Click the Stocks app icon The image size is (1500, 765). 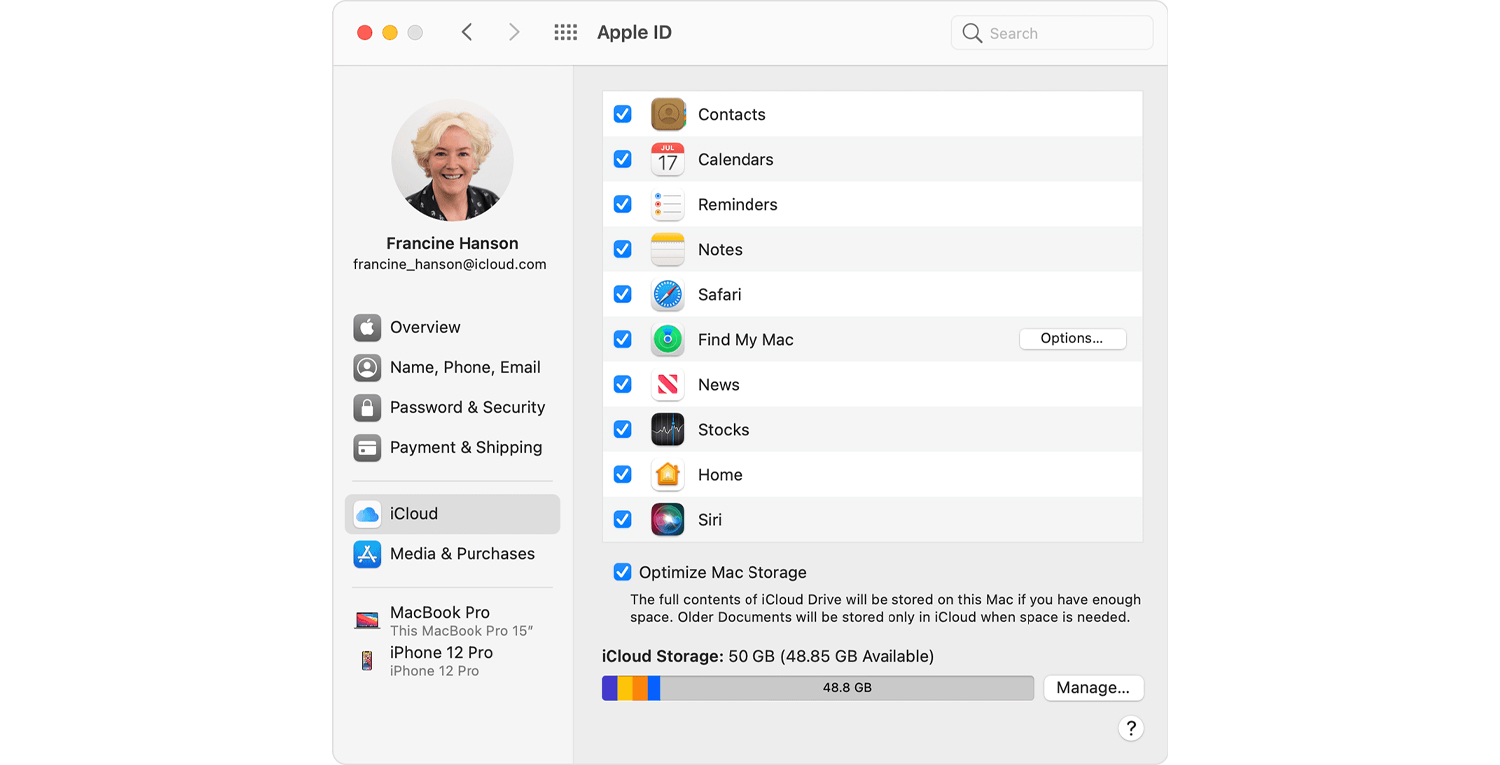(668, 429)
